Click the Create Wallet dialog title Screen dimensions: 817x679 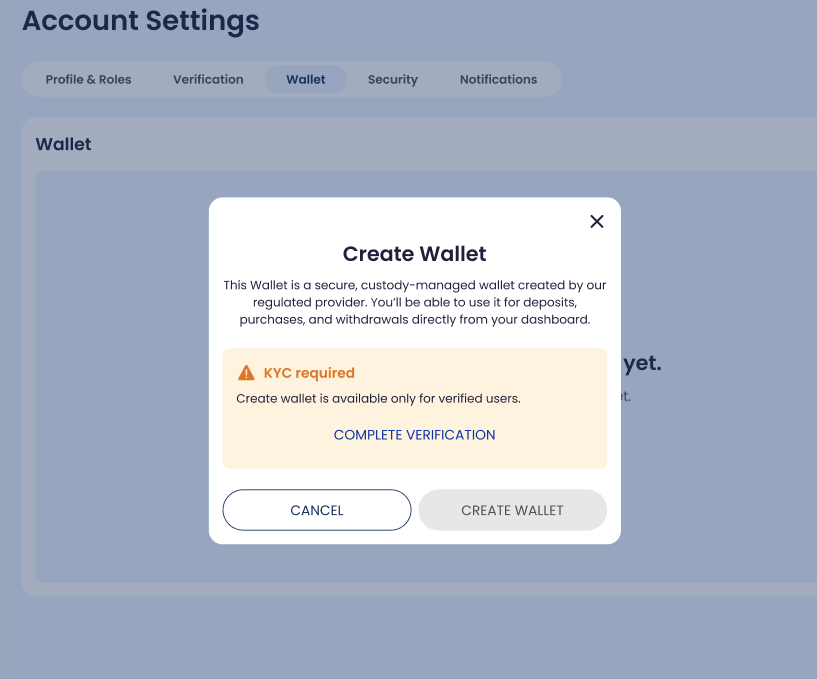coord(414,254)
